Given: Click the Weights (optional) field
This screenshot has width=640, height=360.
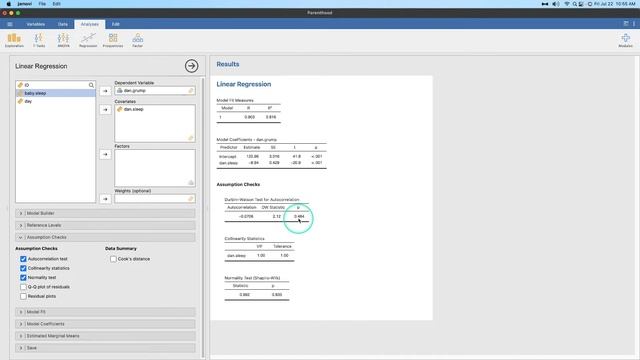Looking at the screenshot, I should click(155, 199).
